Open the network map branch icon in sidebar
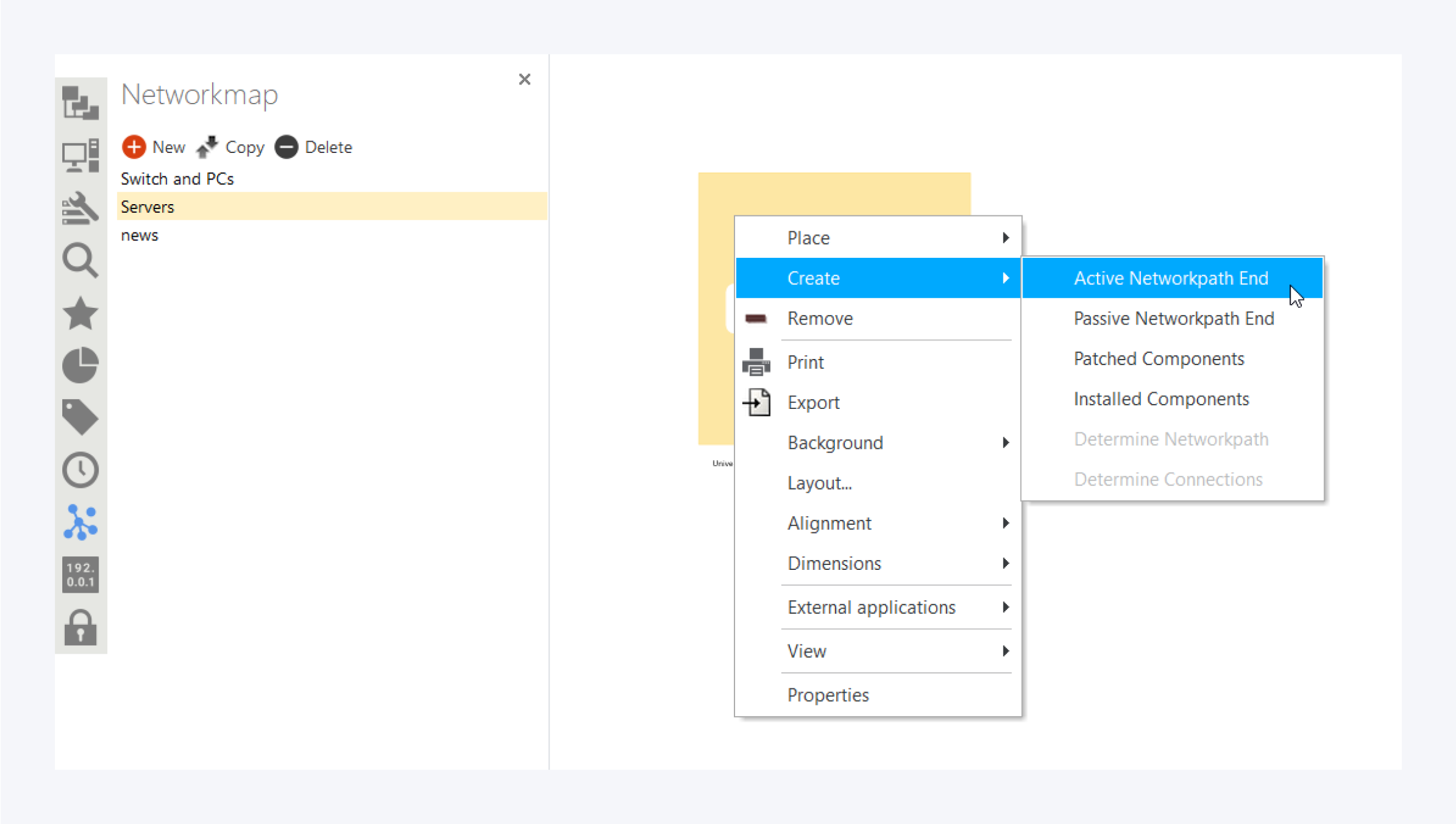This screenshot has width=1456, height=824. [80, 522]
